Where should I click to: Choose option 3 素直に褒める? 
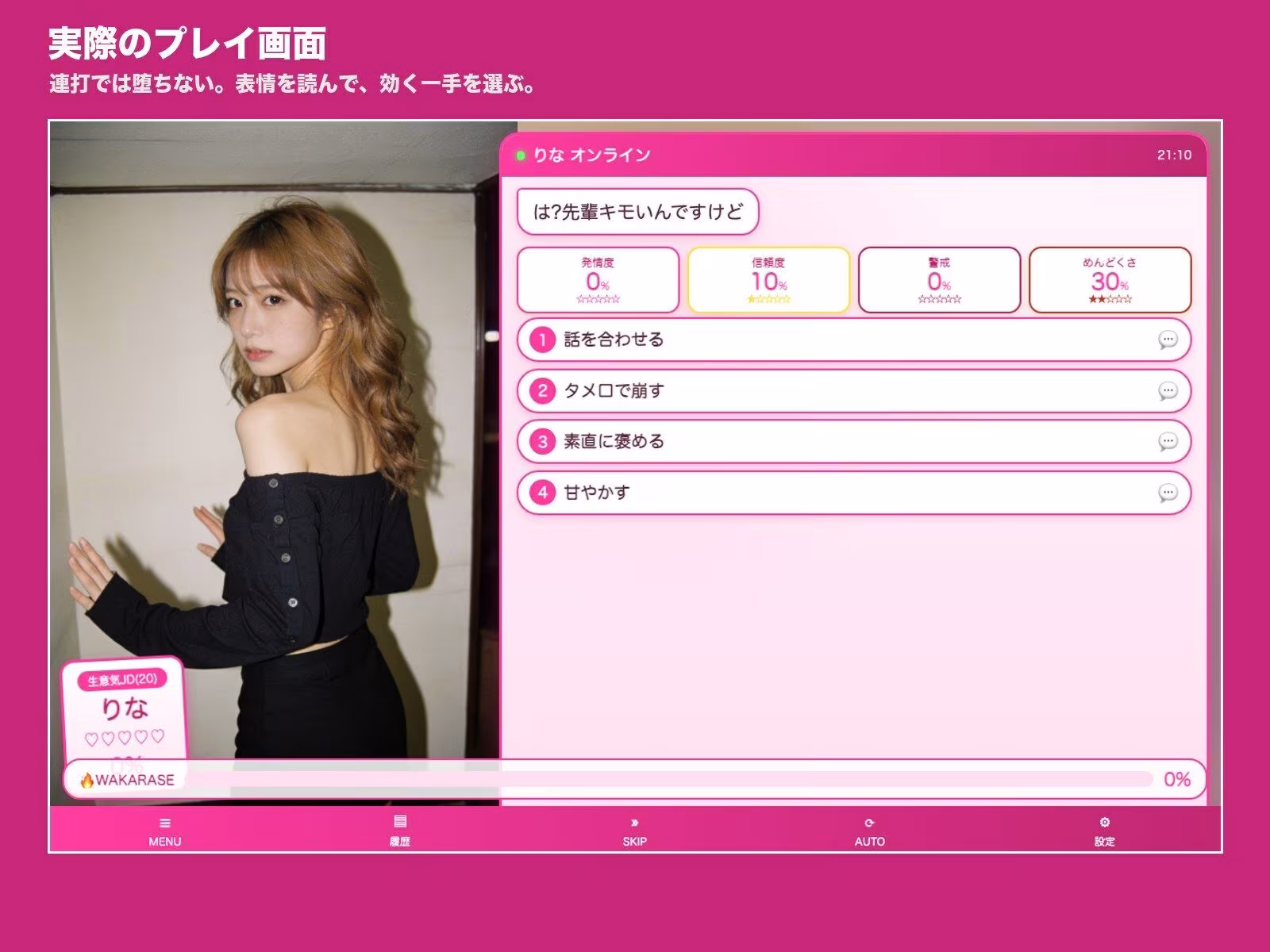tap(854, 442)
